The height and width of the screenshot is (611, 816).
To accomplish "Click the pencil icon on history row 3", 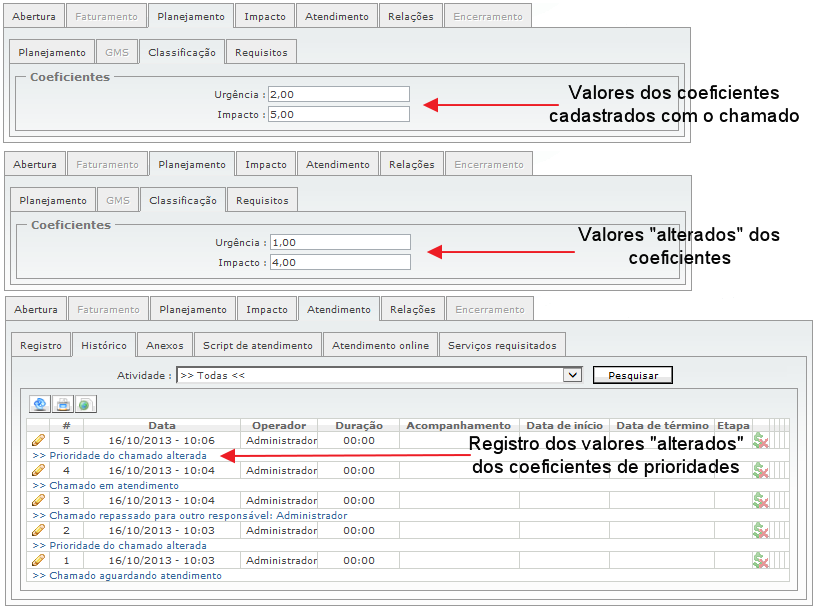I will click(38, 499).
